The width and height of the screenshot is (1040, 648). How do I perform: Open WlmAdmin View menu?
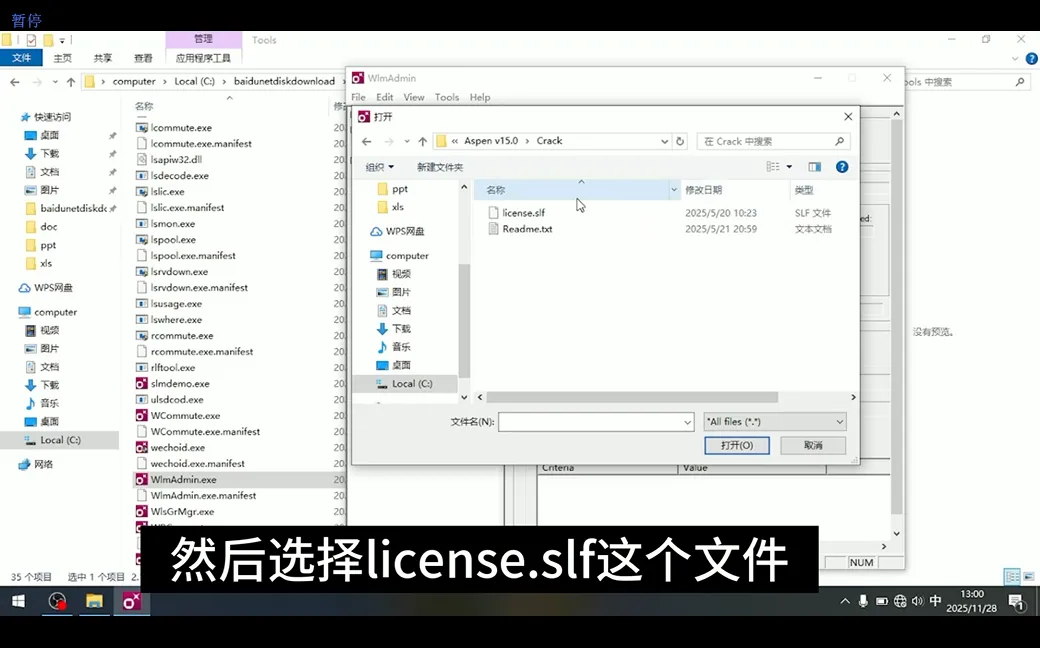[414, 97]
